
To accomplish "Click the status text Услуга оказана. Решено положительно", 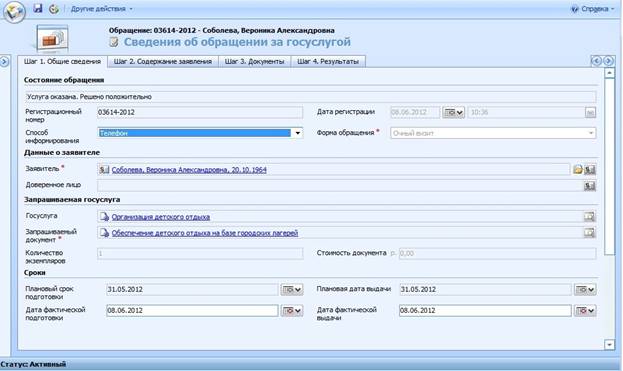I will point(89,97).
